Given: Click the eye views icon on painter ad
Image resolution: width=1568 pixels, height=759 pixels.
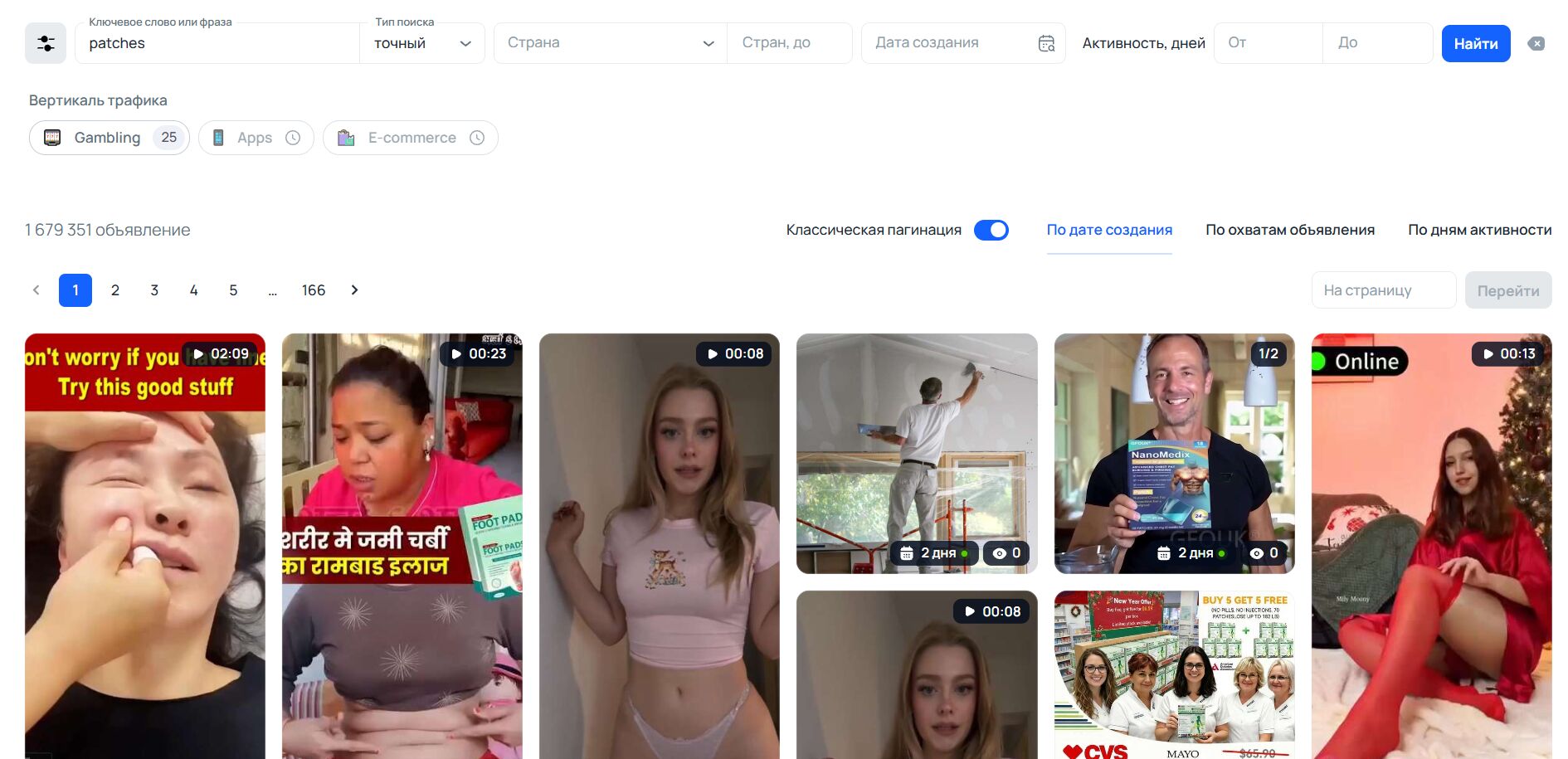Looking at the screenshot, I should pos(1000,553).
